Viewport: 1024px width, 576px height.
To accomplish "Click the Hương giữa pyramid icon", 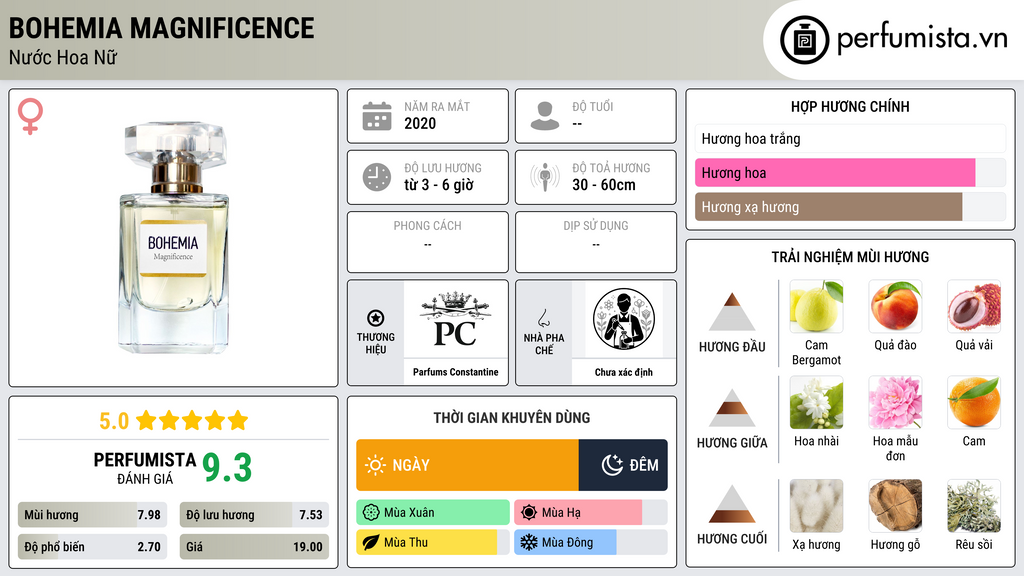I will [732, 408].
